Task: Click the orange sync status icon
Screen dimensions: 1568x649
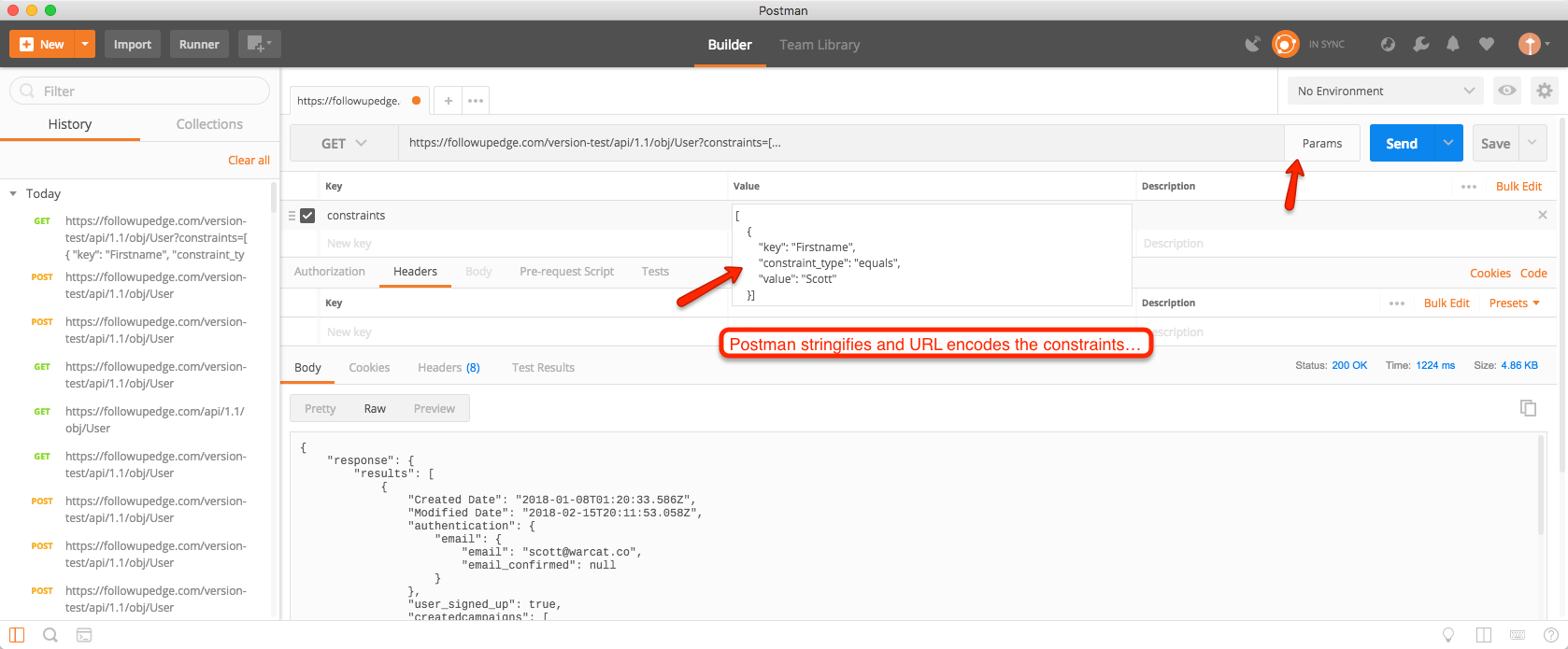Action: coord(1286,44)
